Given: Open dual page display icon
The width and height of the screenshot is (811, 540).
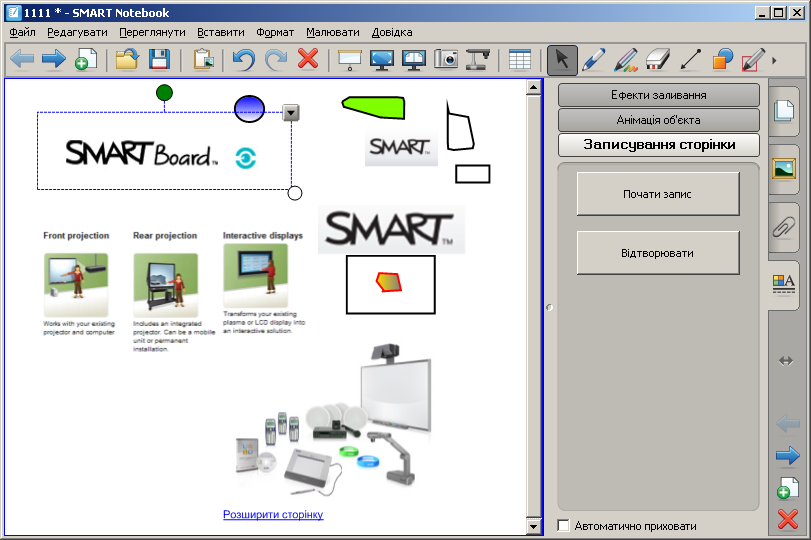Looking at the screenshot, I should coord(414,59).
